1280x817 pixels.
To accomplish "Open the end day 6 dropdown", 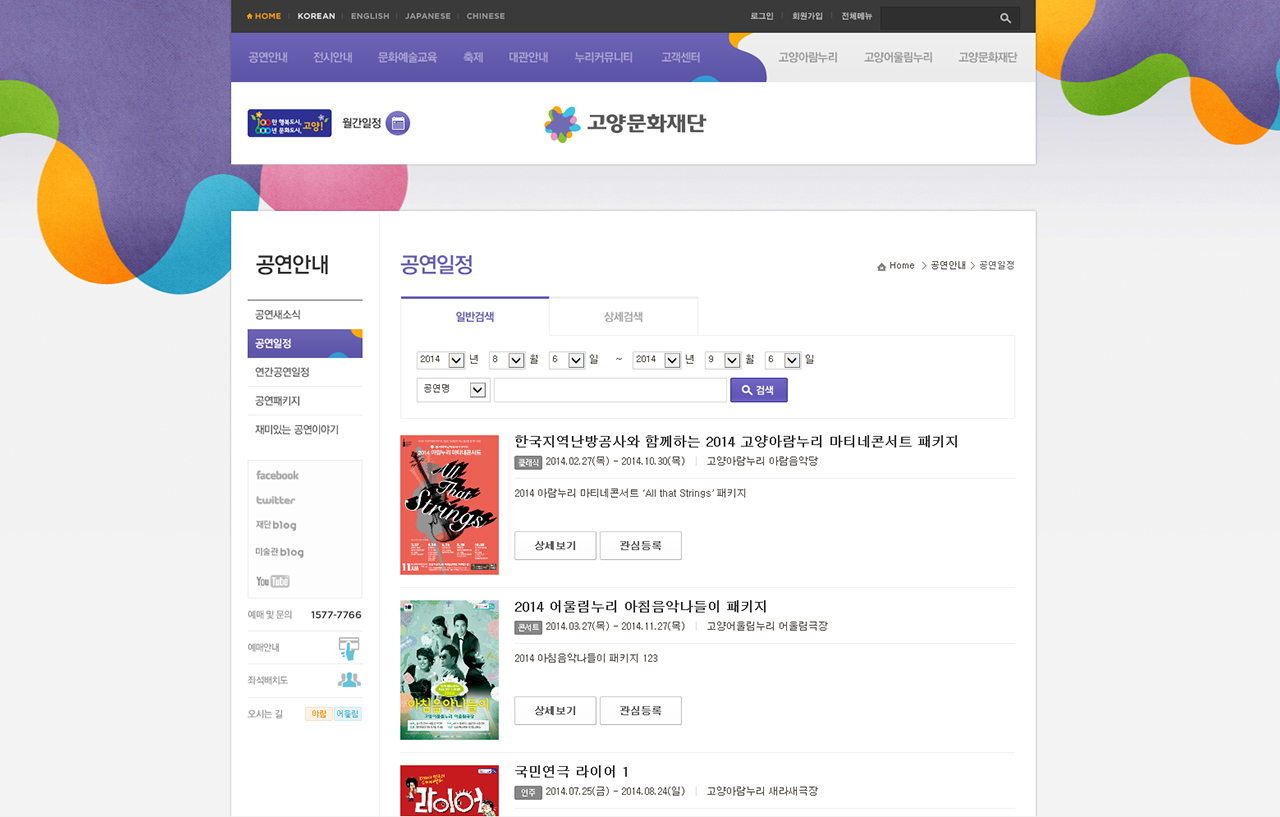I will click(x=783, y=360).
